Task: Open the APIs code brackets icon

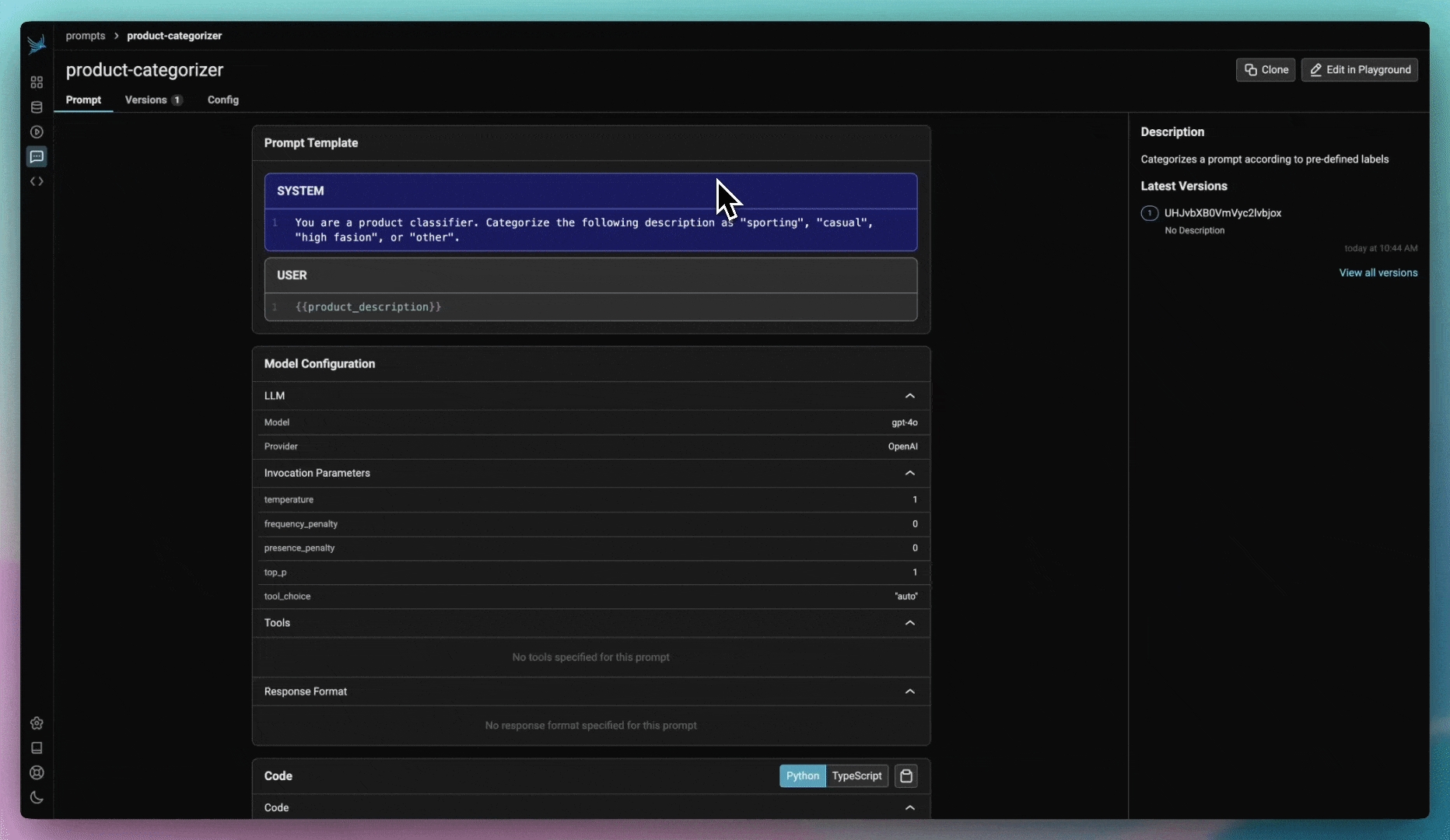Action: coord(37,182)
